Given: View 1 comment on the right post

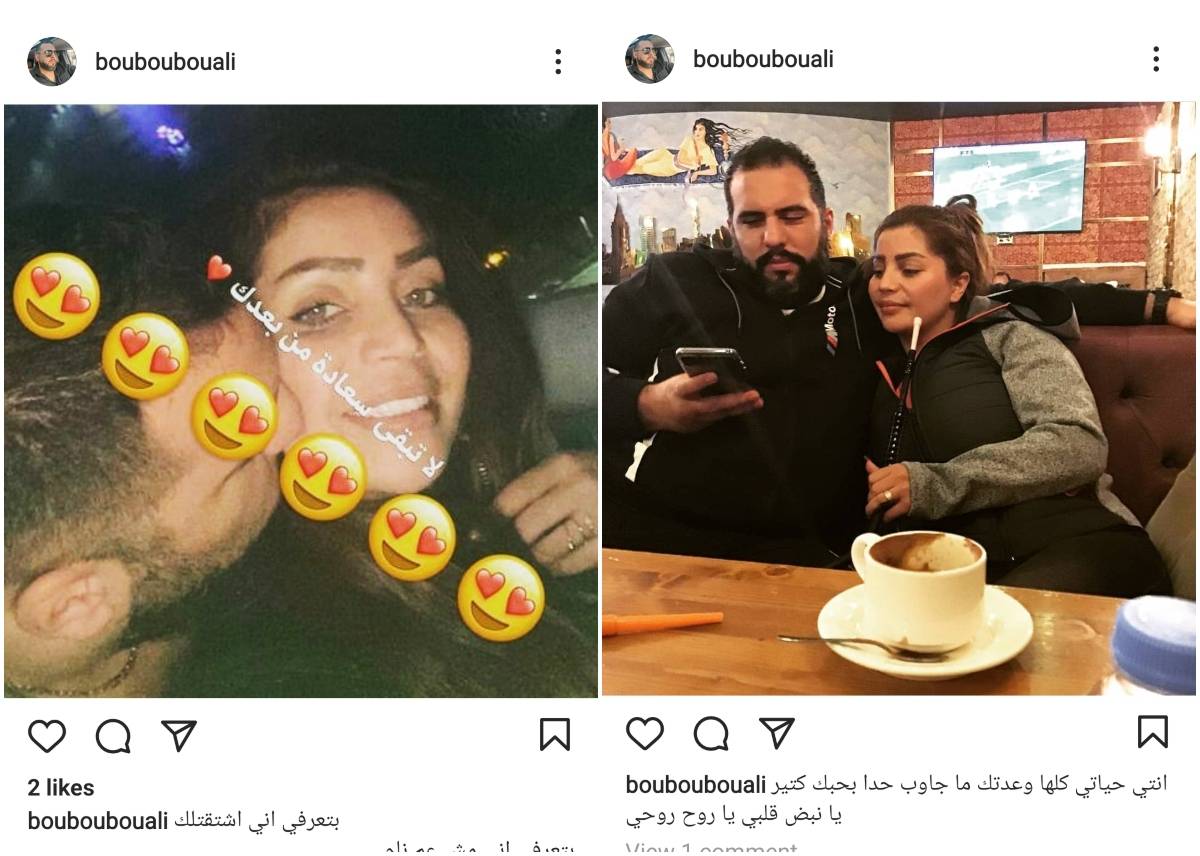Looking at the screenshot, I should (711, 849).
